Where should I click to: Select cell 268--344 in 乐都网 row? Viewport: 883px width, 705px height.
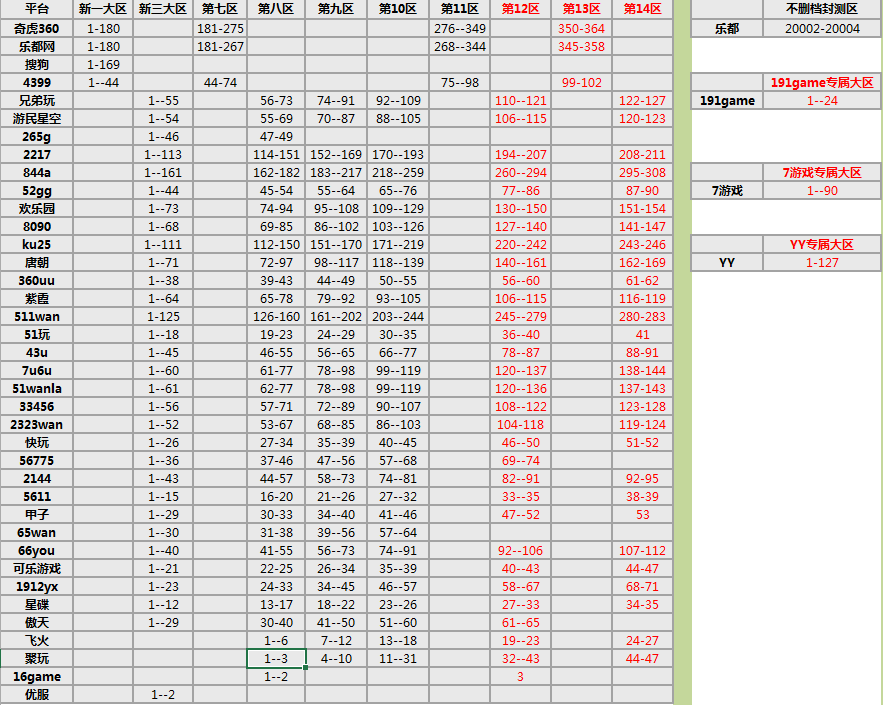460,46
